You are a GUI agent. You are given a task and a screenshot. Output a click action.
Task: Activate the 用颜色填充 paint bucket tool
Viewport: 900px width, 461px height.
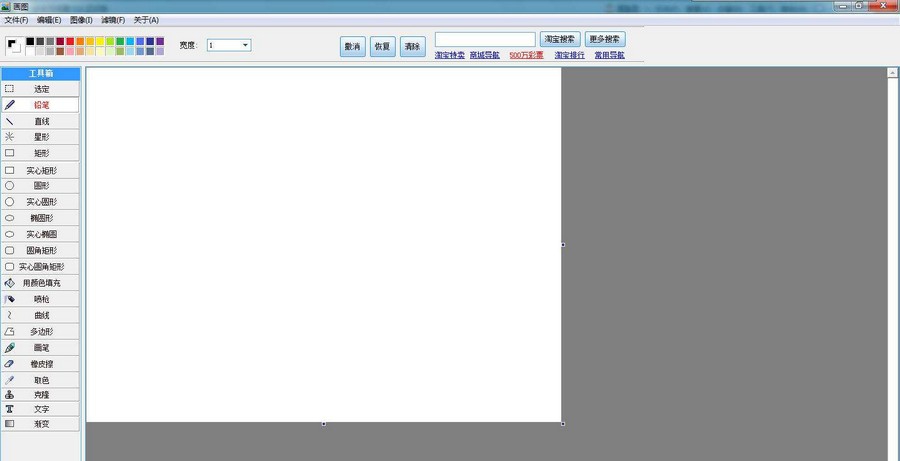click(40, 283)
